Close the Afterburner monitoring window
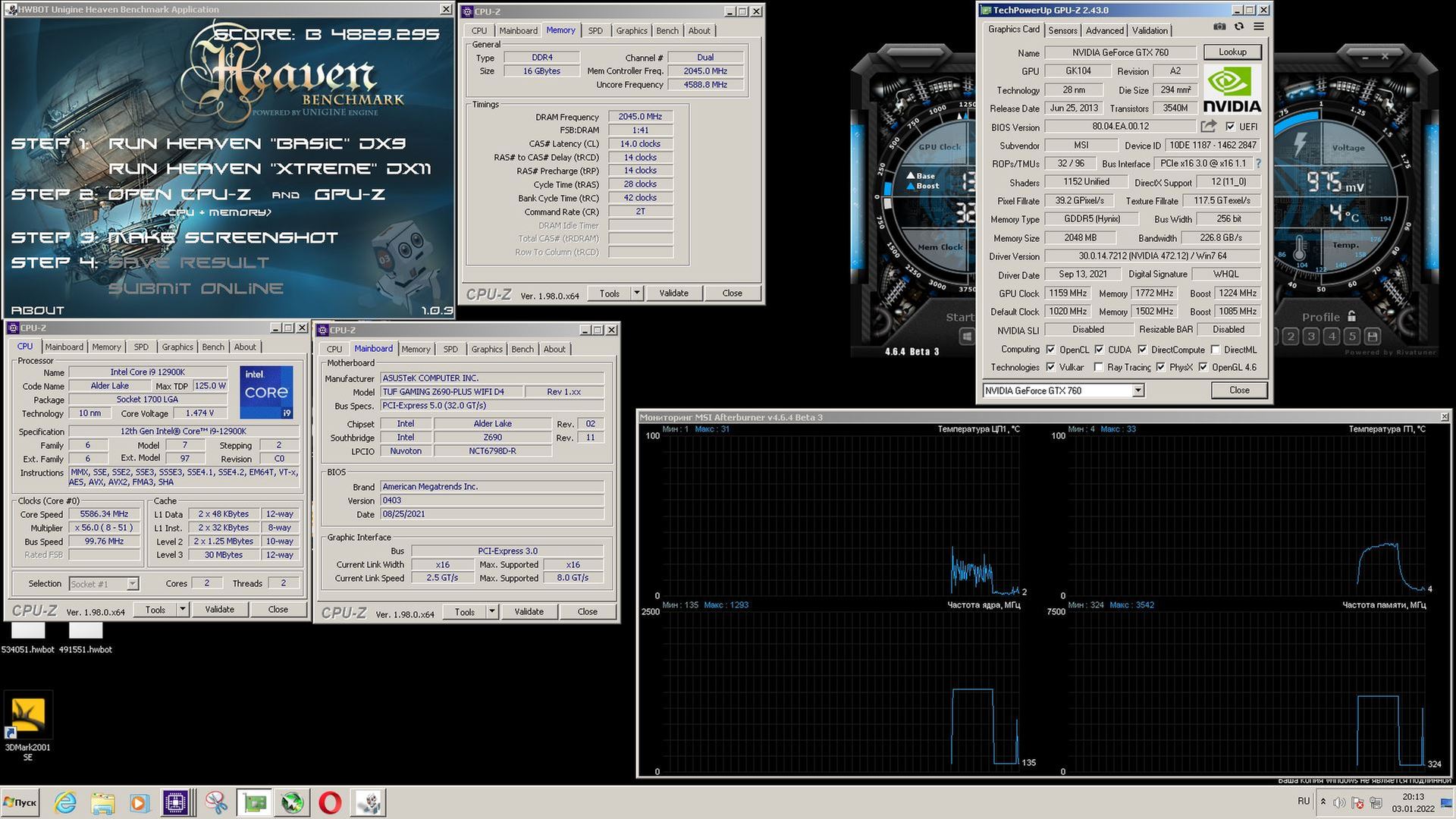Screen dimensions: 1456x819 1445,417
